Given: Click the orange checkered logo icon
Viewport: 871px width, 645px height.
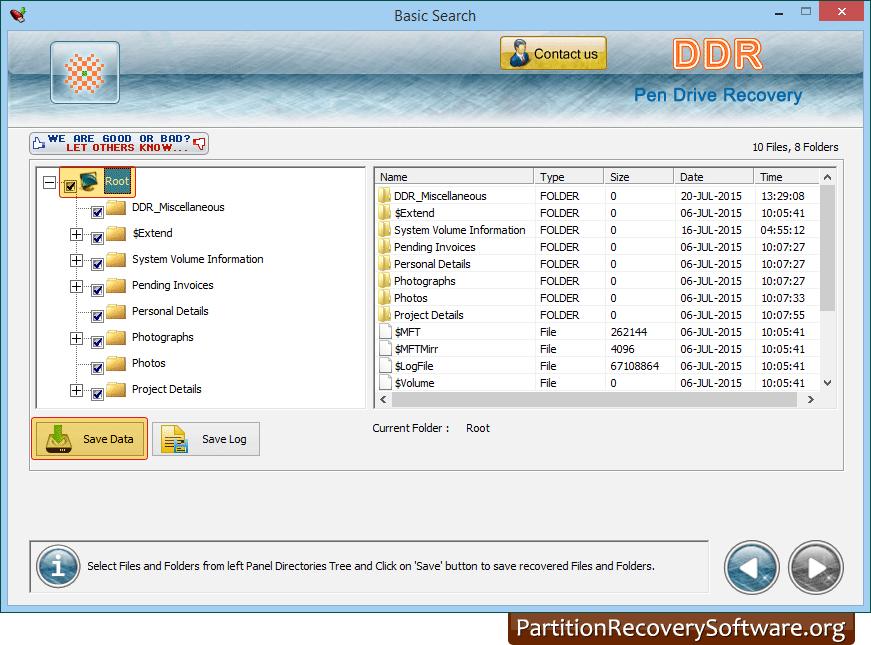Looking at the screenshot, I should (84, 73).
